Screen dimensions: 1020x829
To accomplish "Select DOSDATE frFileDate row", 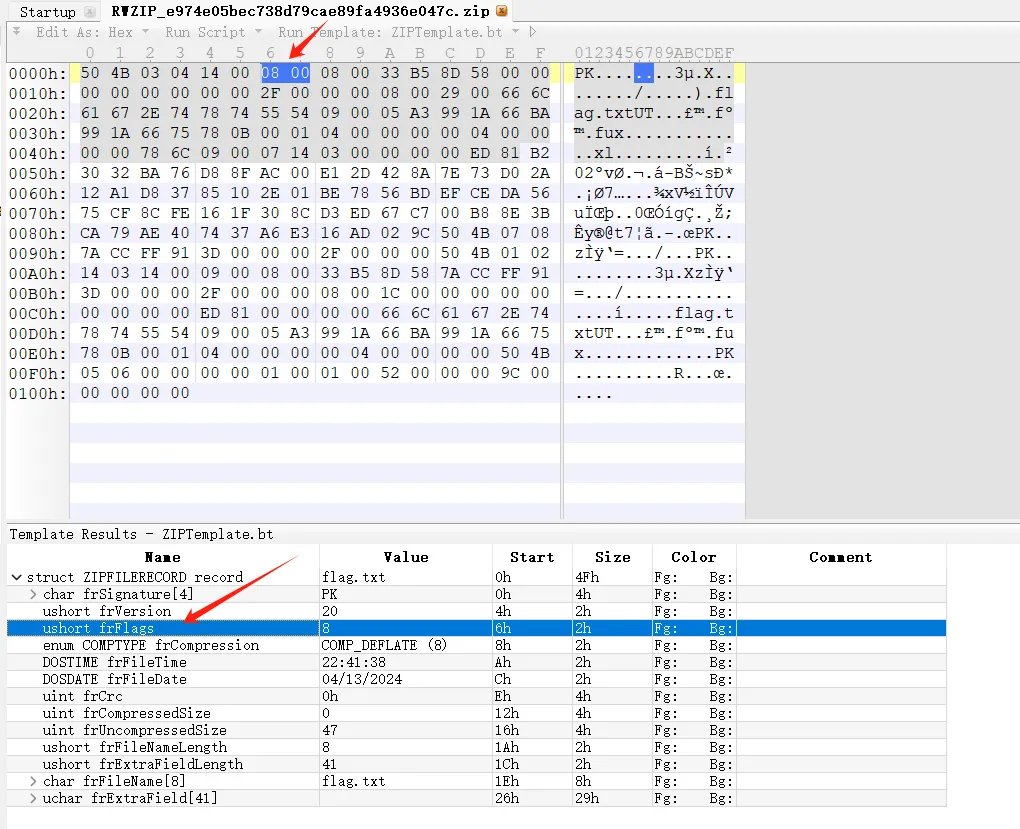I will tap(476, 679).
